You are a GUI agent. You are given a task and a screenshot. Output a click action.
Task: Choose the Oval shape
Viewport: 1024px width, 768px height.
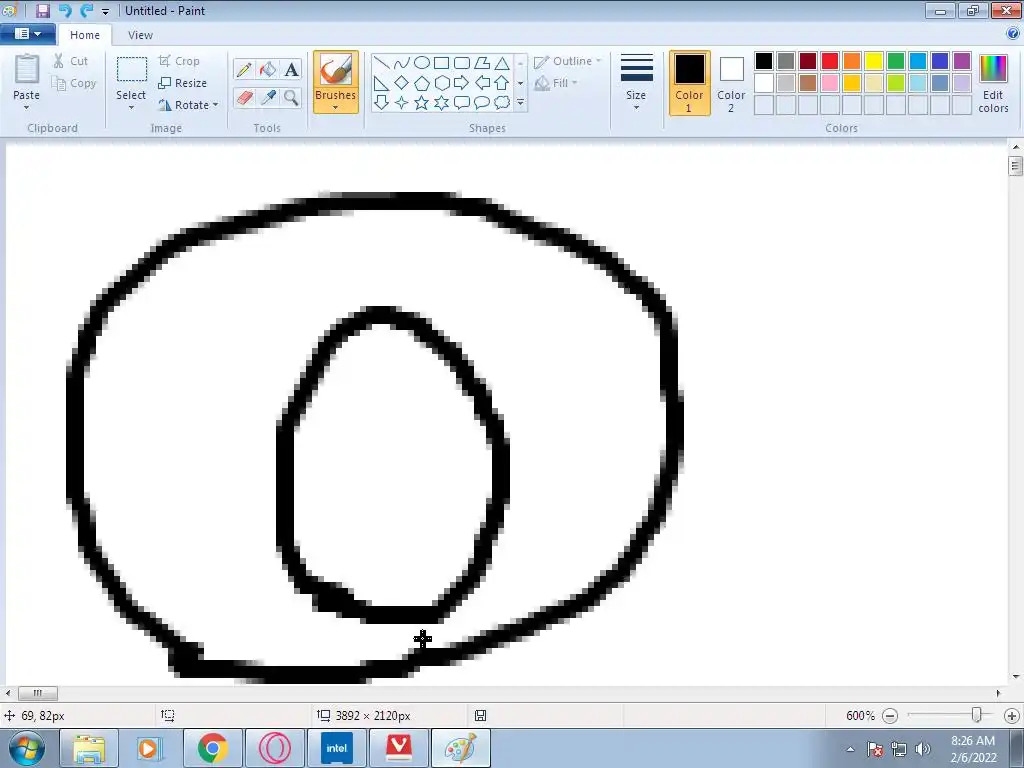pos(422,63)
